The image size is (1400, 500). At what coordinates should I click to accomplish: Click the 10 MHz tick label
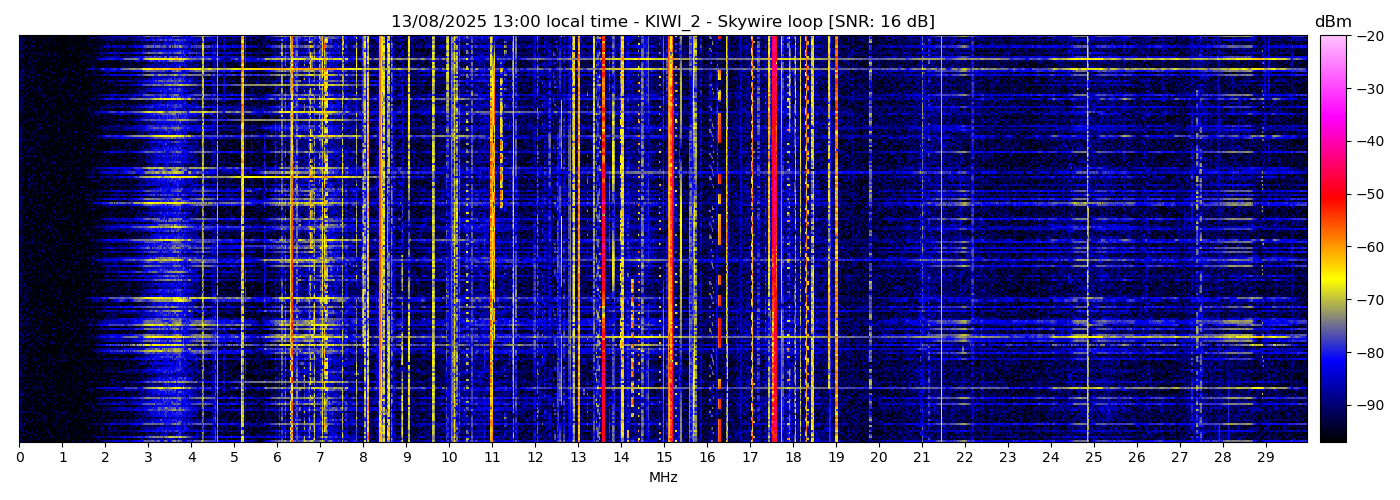449,458
